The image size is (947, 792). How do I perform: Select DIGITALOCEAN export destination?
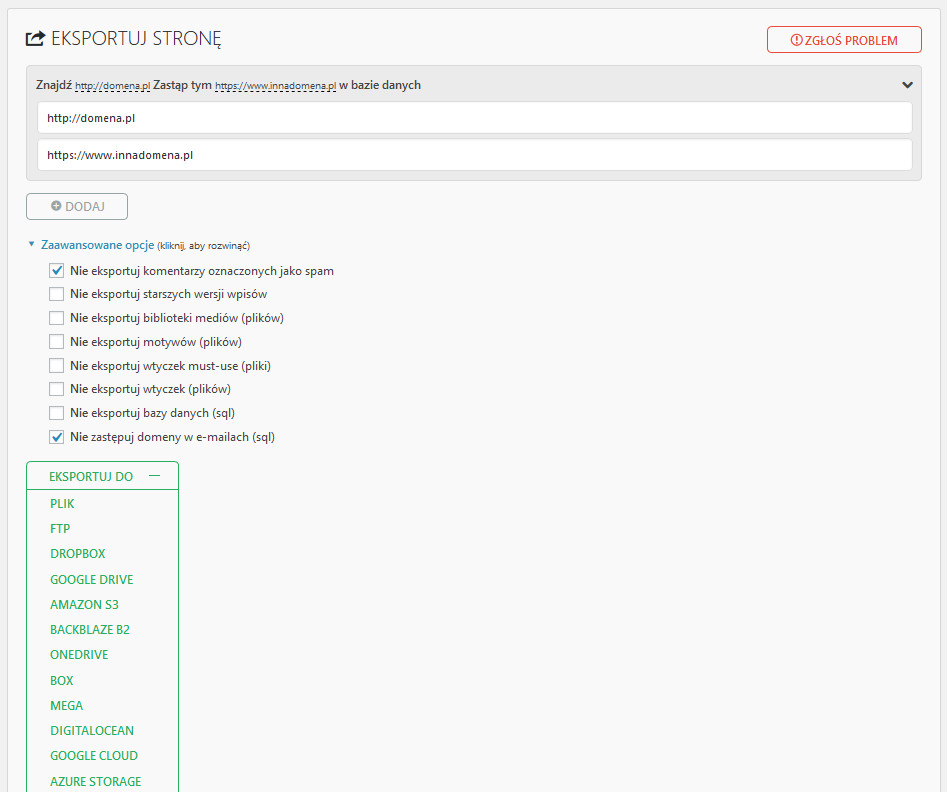click(x=92, y=730)
